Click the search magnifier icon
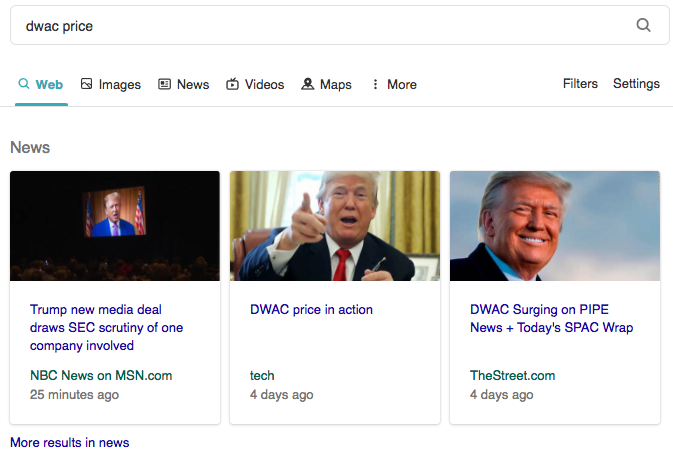 tap(644, 26)
